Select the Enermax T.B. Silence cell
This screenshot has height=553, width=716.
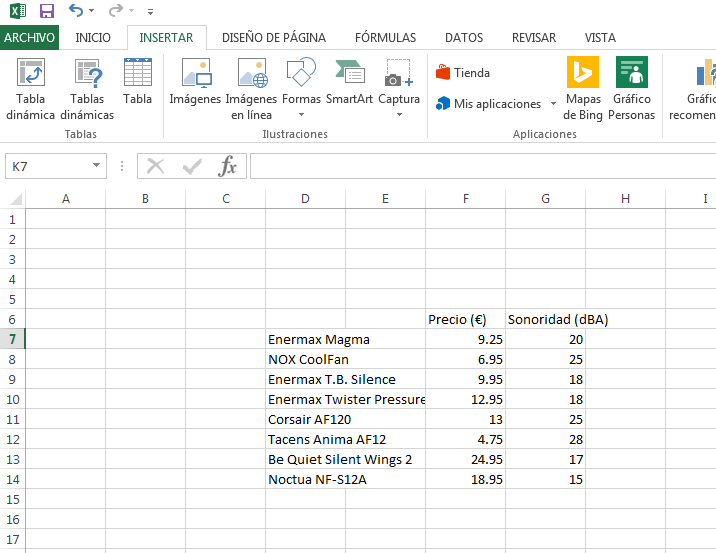(x=305, y=379)
